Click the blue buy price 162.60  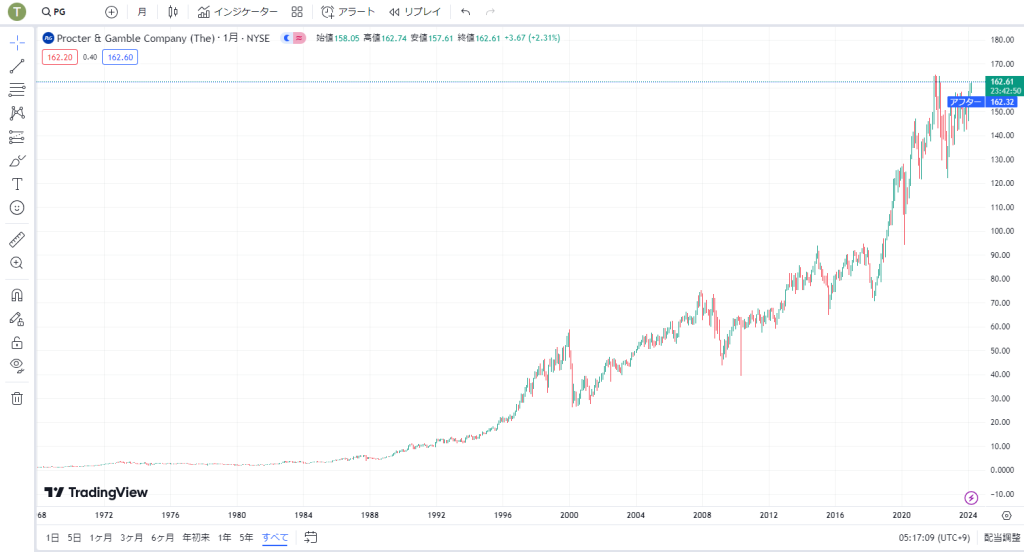coord(120,57)
